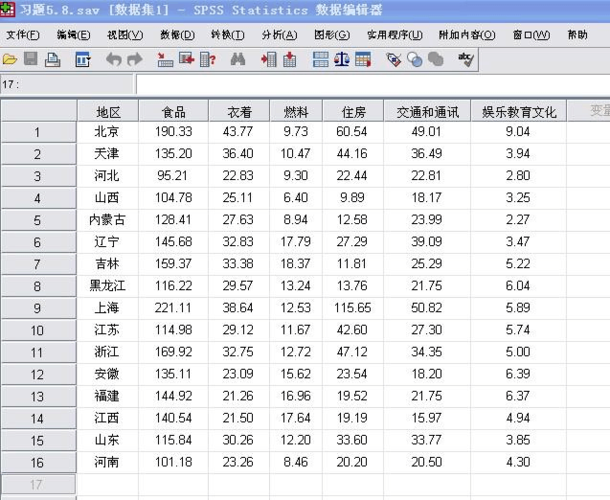Click the cell containing 6.39

(x=518, y=374)
